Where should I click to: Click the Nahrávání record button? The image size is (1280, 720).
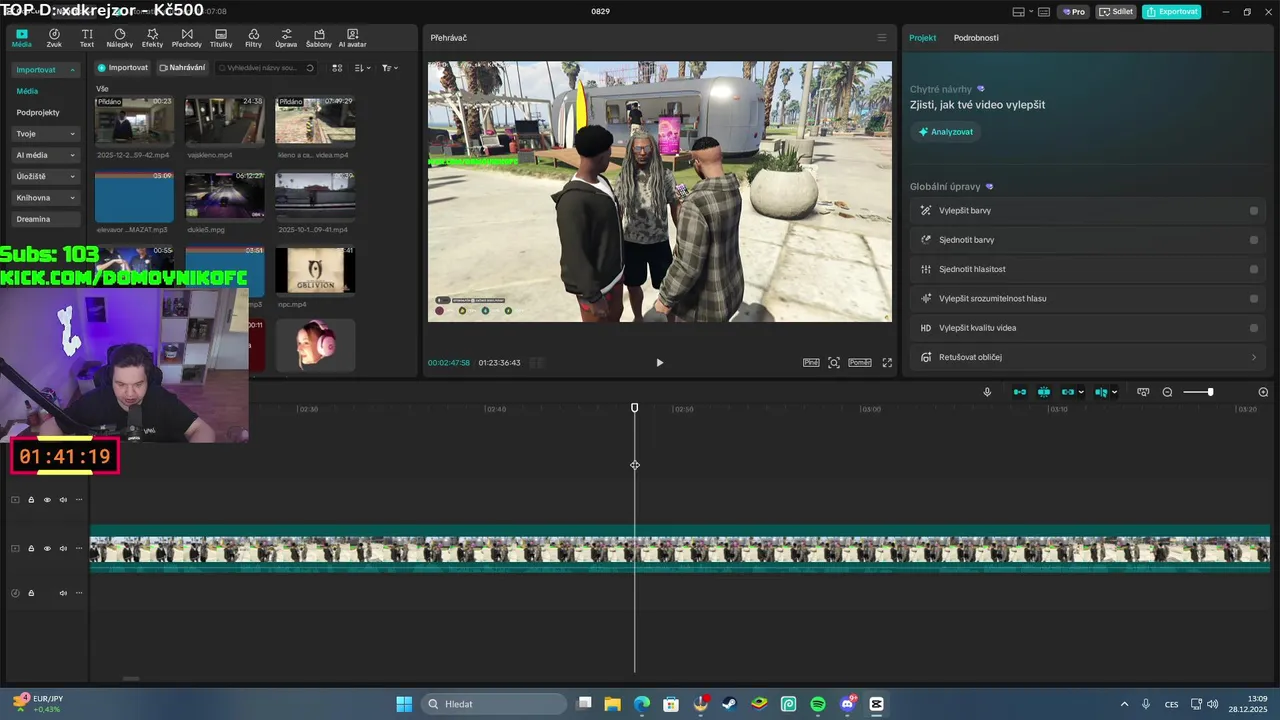(x=182, y=68)
